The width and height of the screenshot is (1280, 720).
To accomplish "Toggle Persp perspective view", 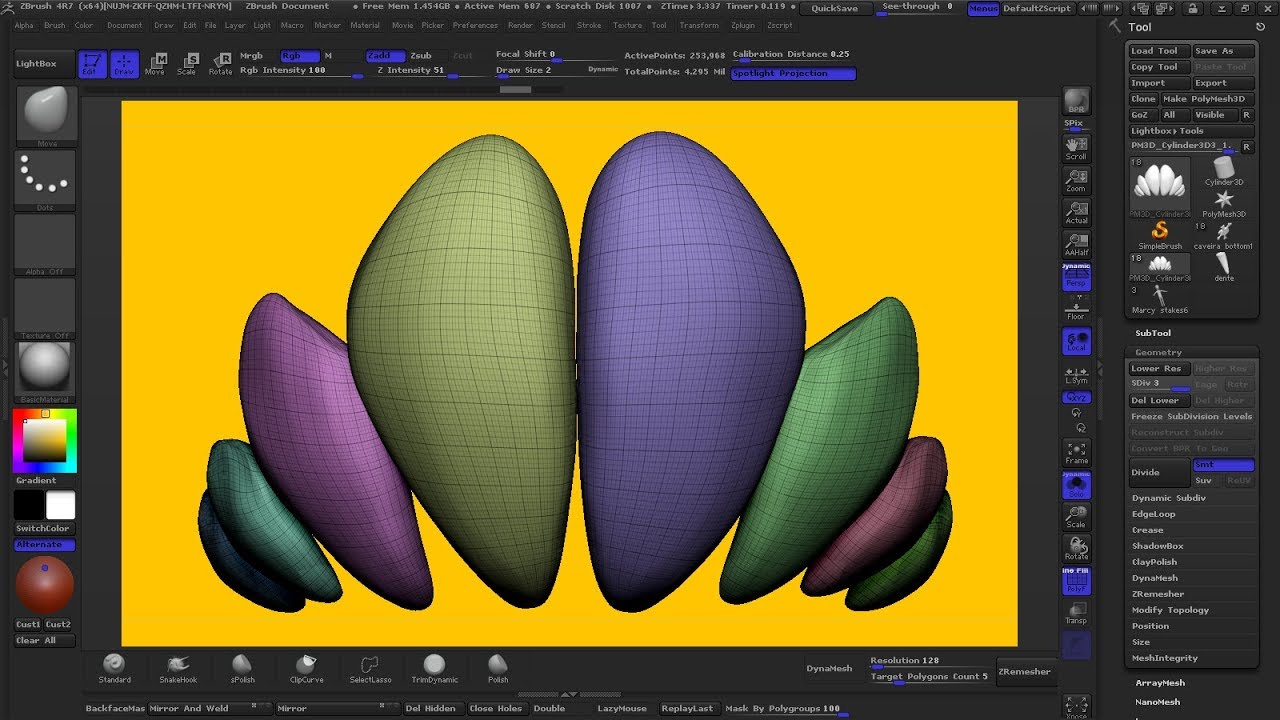I will [x=1076, y=276].
